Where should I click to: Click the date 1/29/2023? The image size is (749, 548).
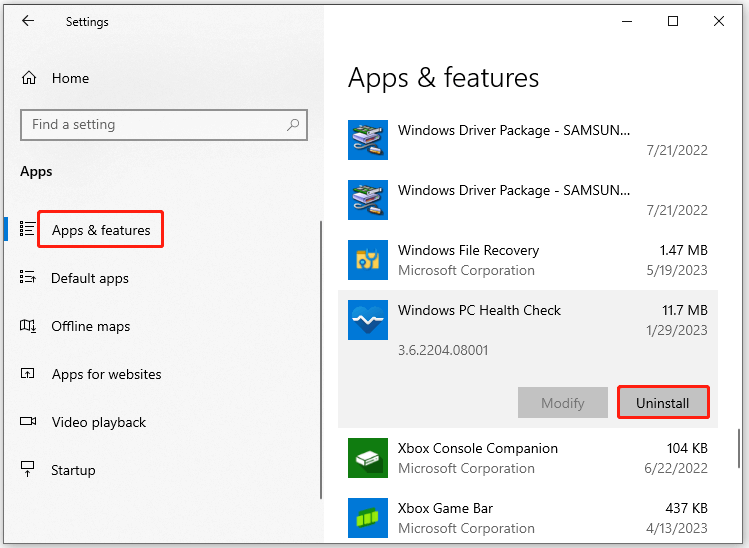(676, 330)
